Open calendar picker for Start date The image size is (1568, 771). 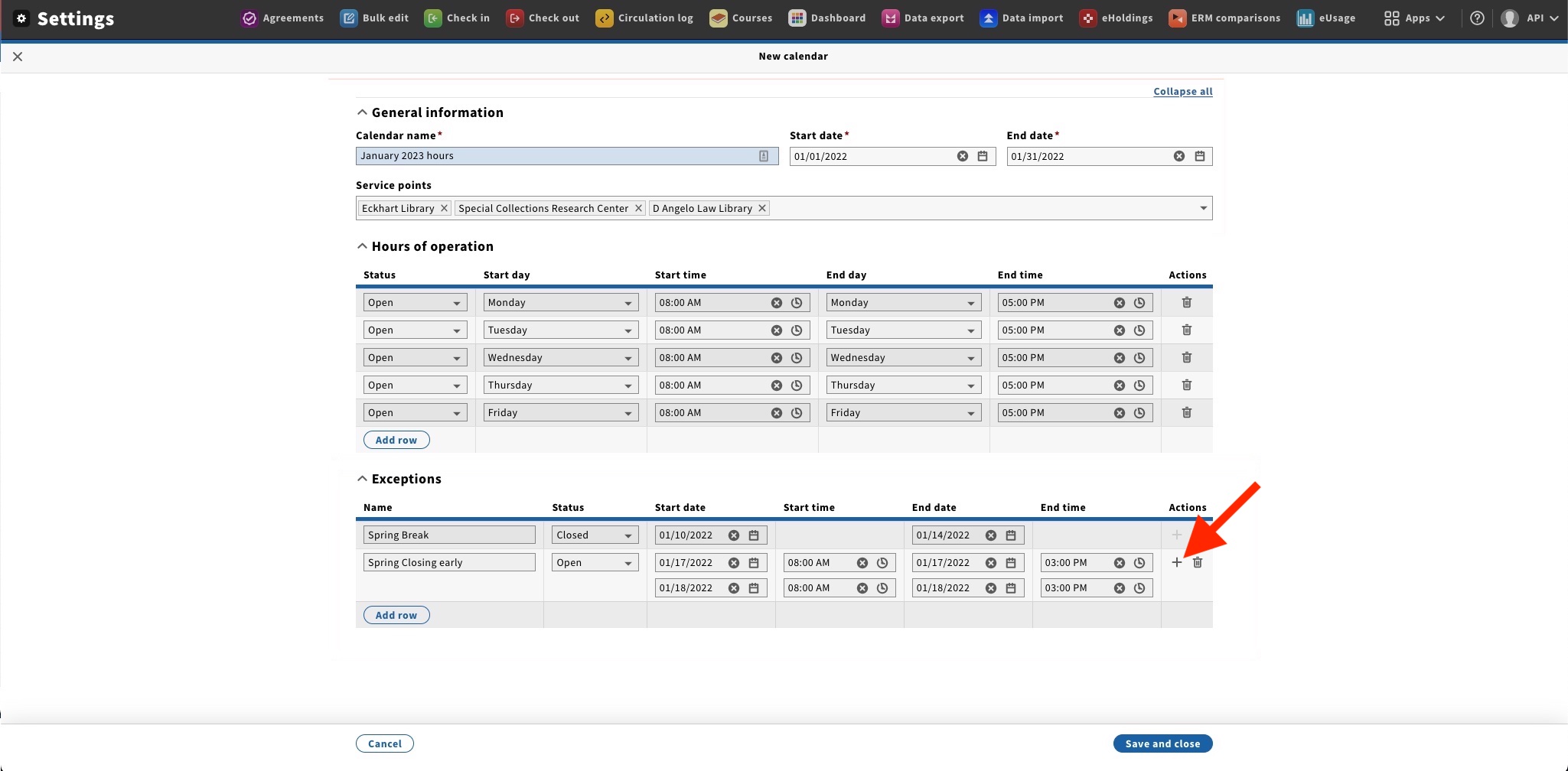(983, 156)
